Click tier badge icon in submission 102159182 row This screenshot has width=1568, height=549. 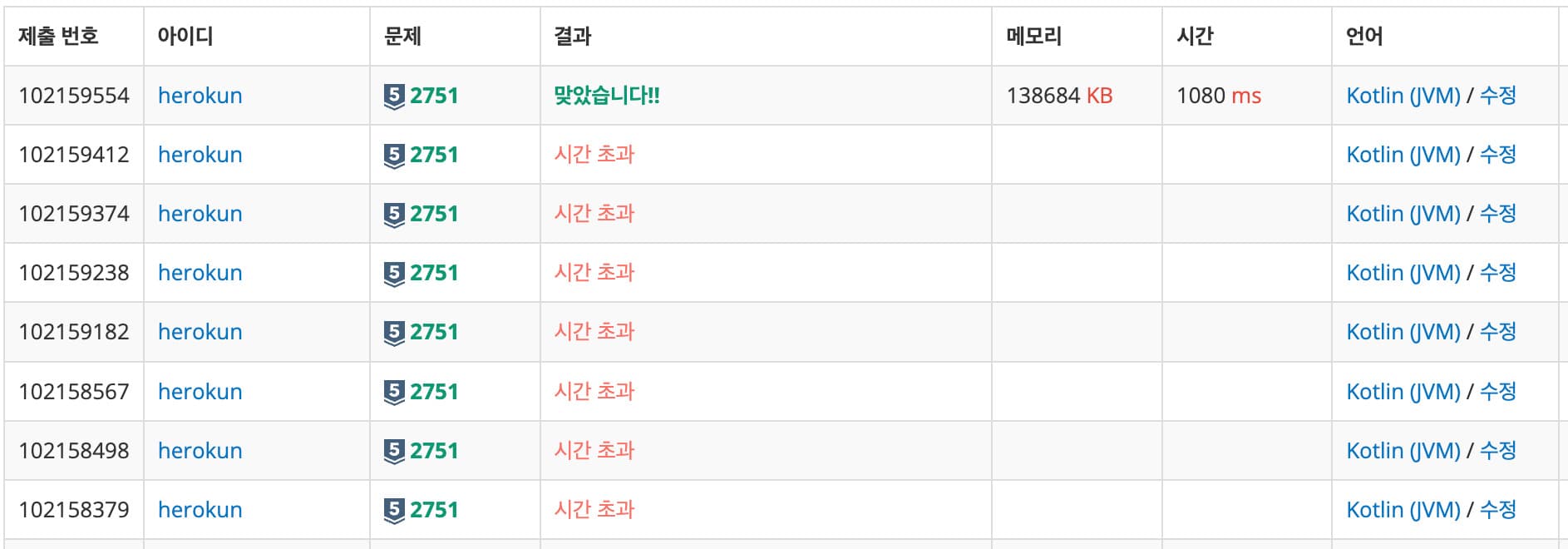(394, 333)
